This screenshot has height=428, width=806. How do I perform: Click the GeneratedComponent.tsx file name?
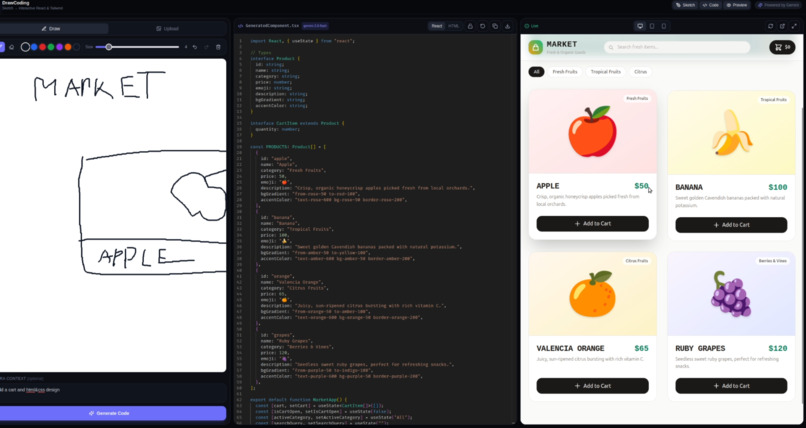point(272,26)
